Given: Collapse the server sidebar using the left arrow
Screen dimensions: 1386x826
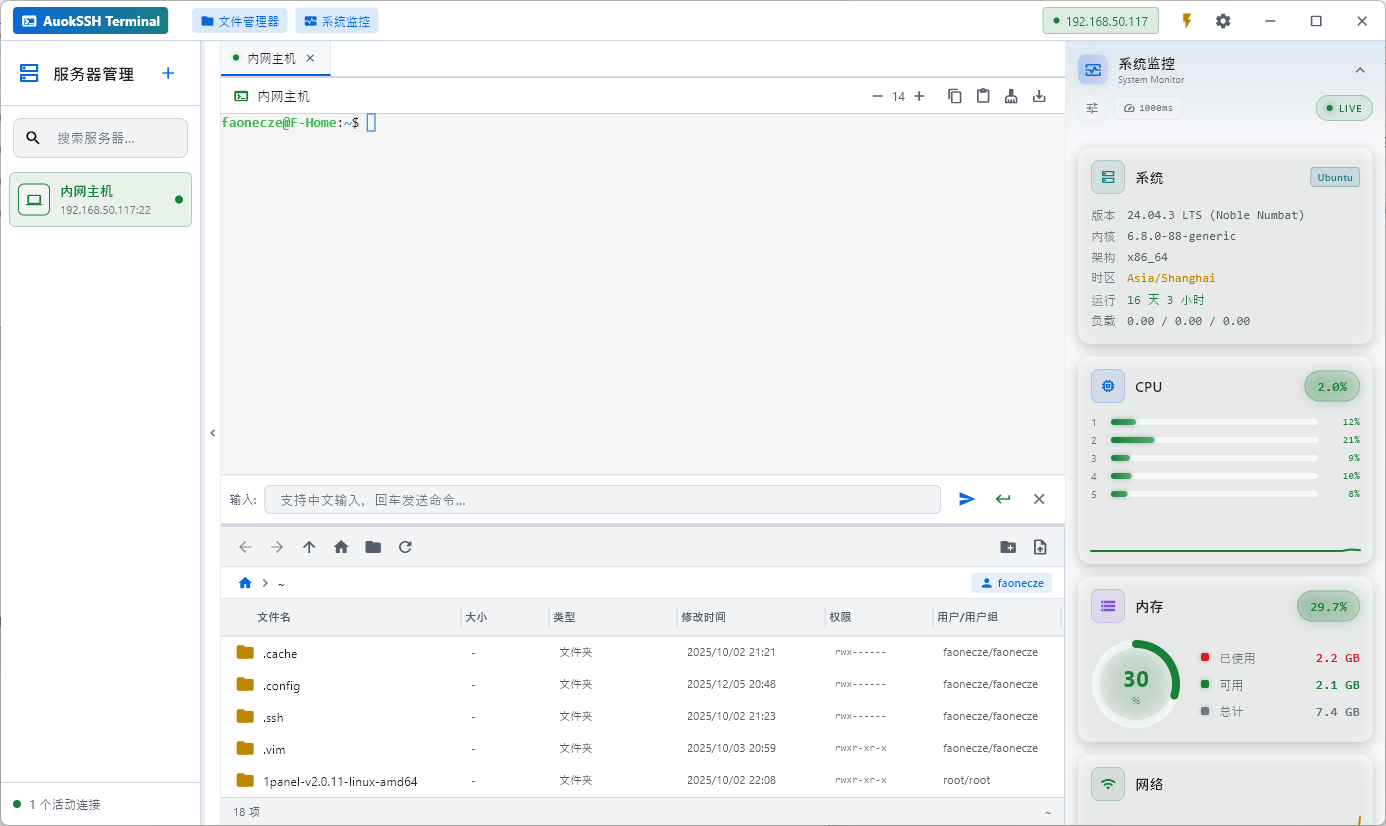Looking at the screenshot, I should tap(212, 433).
